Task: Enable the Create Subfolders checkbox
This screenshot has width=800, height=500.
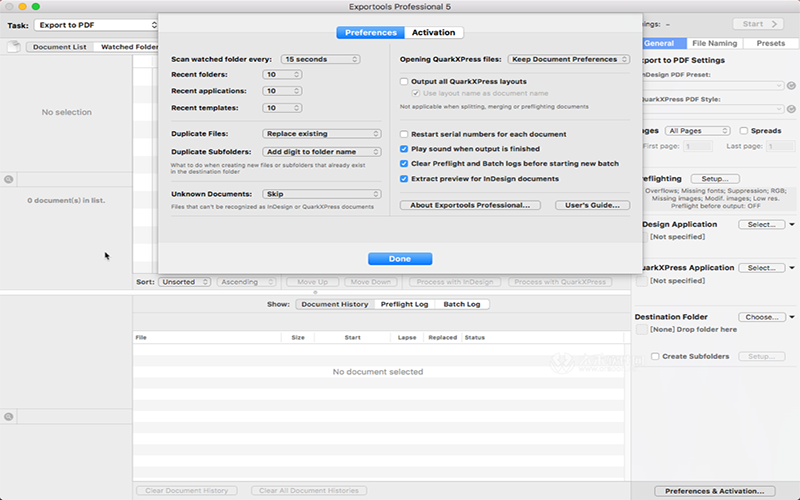Action: 655,356
